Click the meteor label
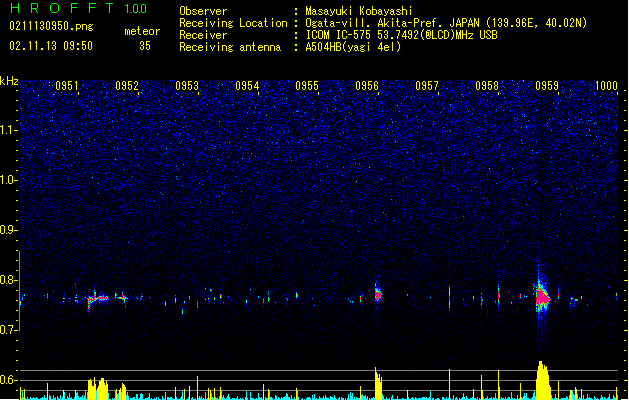Viewport: 629px width, 400px height. point(142,31)
